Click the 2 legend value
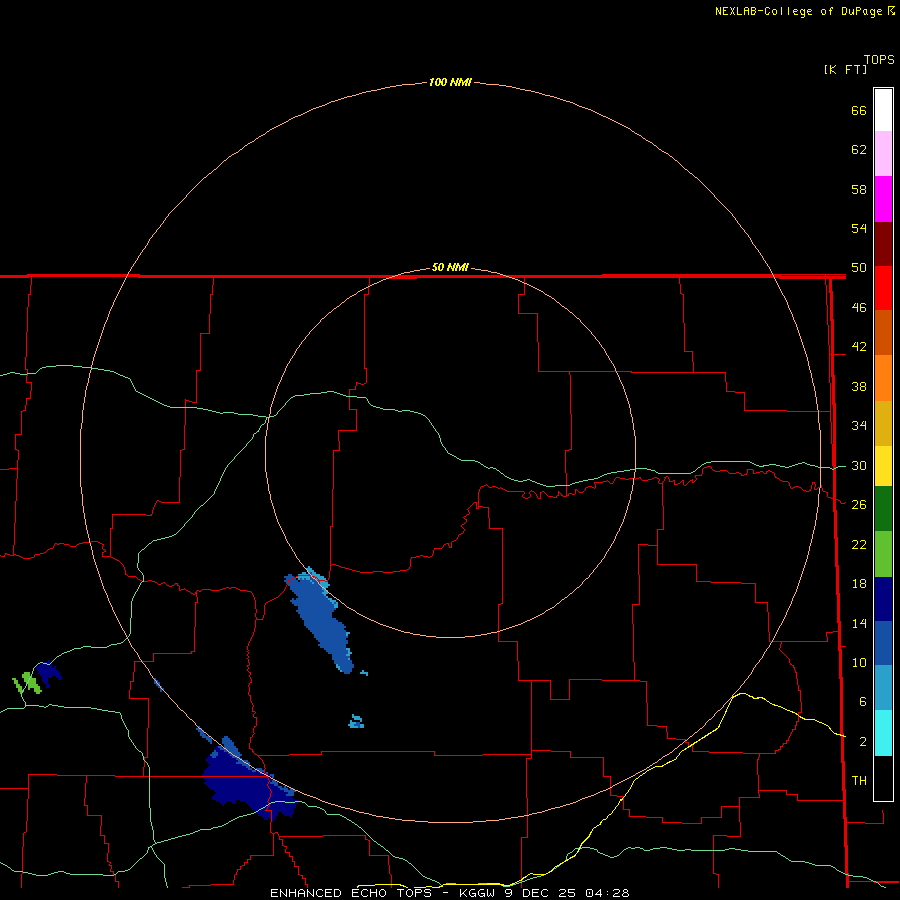The image size is (900, 900). click(863, 742)
